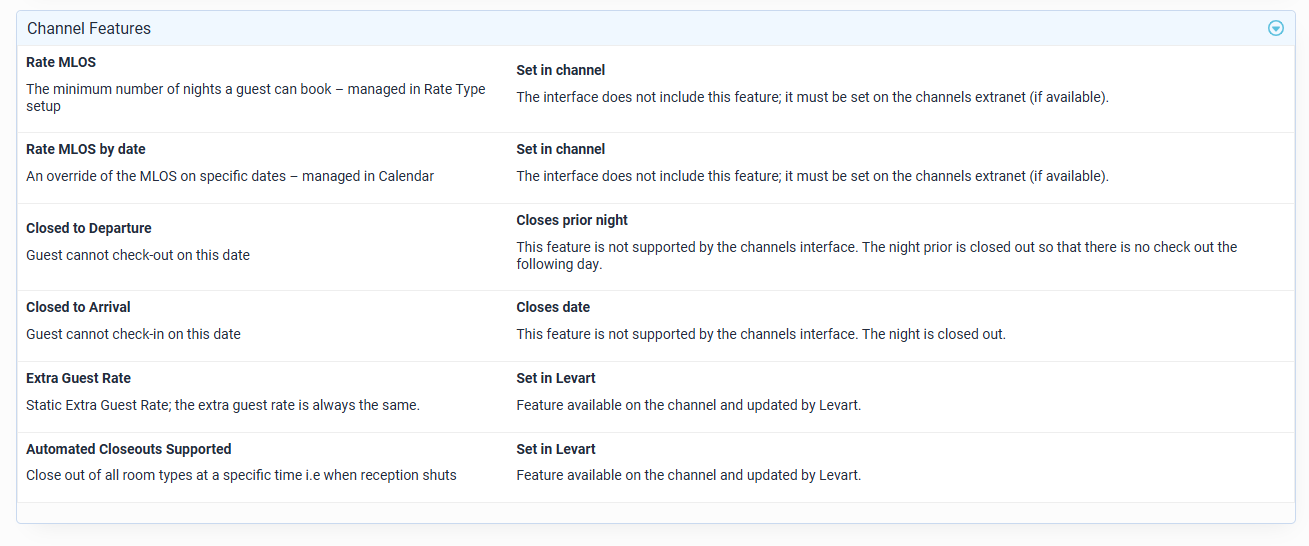This screenshot has height=546, width=1309.
Task: Click Set in Levart beside Automated Closeouts Supported
Action: pos(556,449)
